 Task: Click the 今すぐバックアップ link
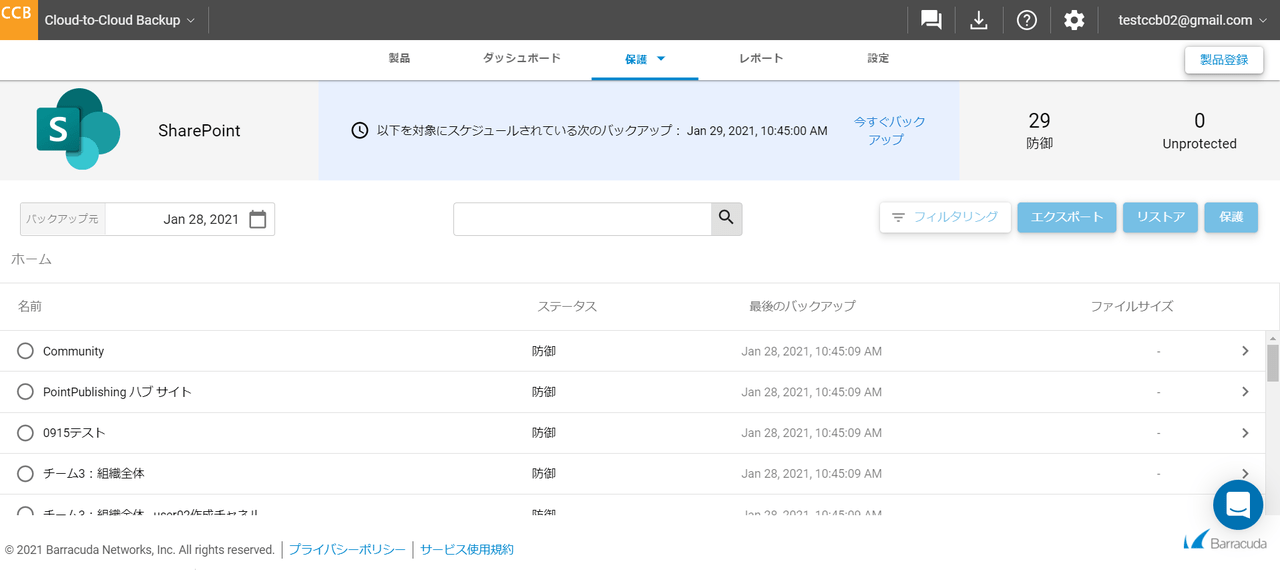coord(889,131)
